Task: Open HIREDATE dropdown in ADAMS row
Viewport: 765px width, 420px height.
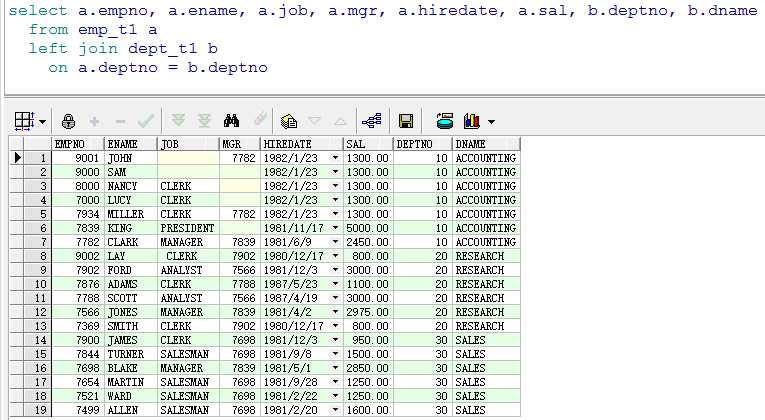Action: coord(335,284)
